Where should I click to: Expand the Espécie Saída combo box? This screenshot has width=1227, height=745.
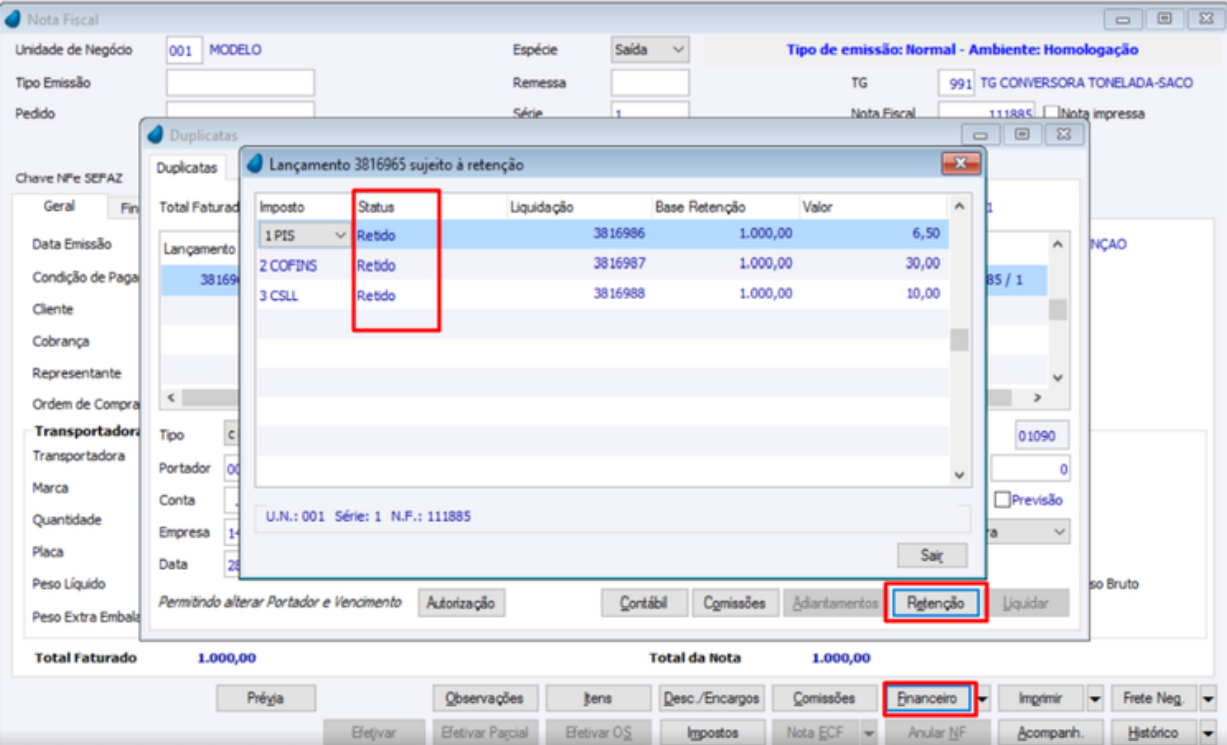(x=650, y=49)
